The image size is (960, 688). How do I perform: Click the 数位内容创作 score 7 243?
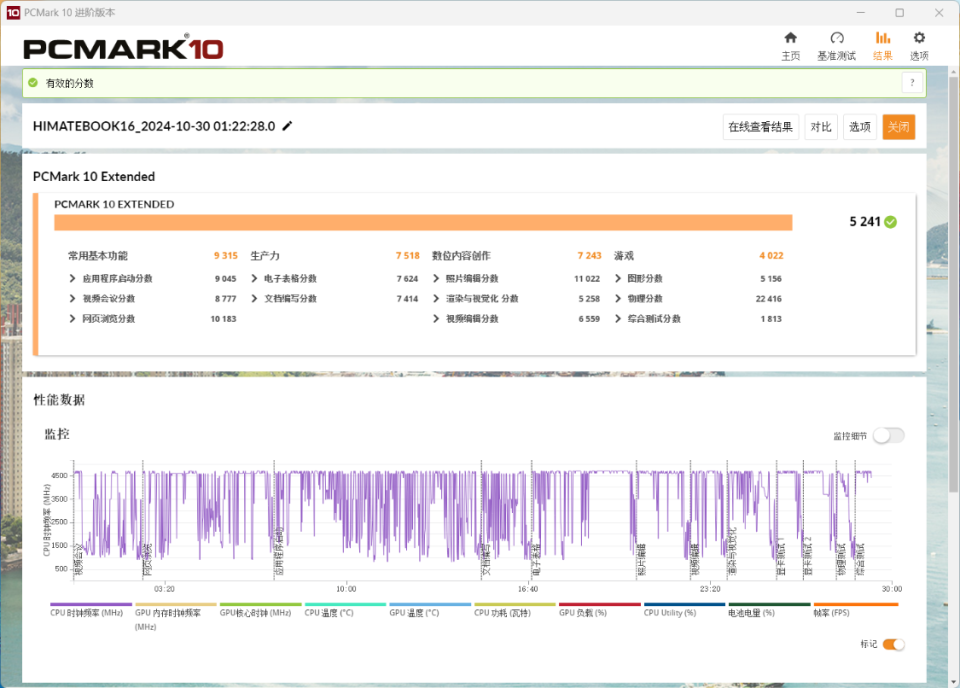(589, 256)
